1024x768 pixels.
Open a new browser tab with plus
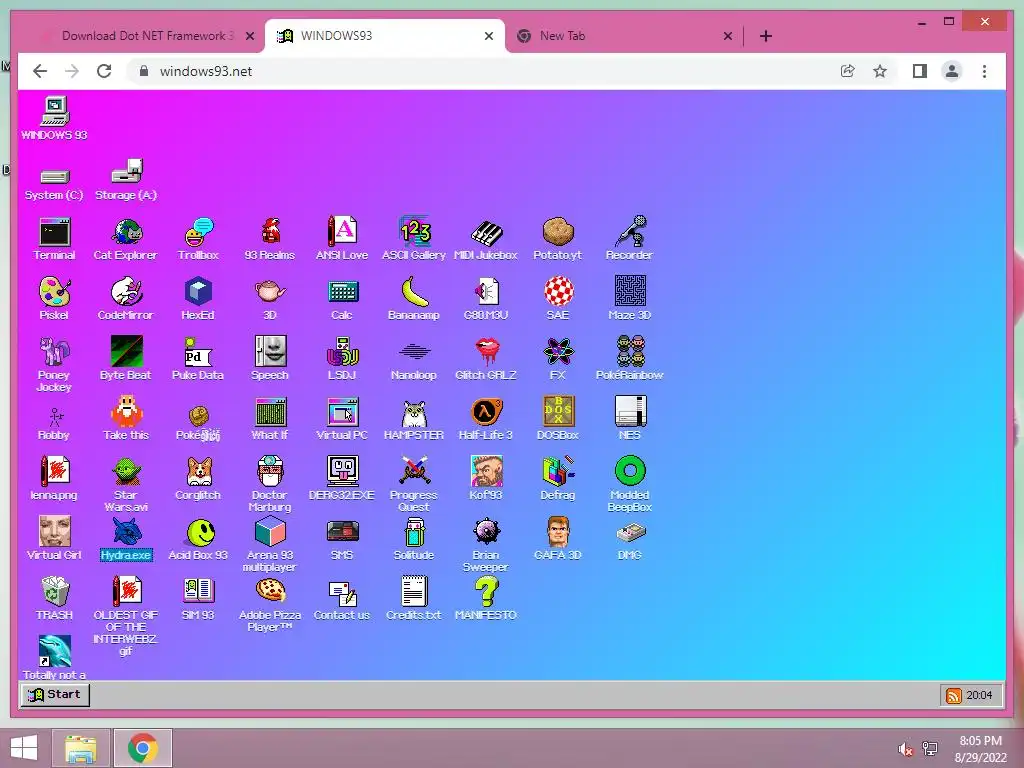(x=766, y=36)
